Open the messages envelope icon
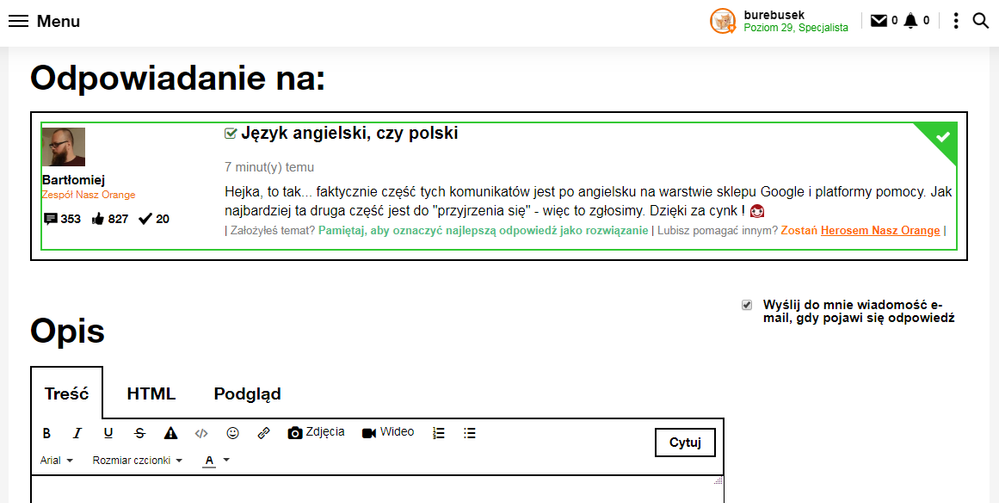This screenshot has height=503, width=999. click(x=879, y=21)
